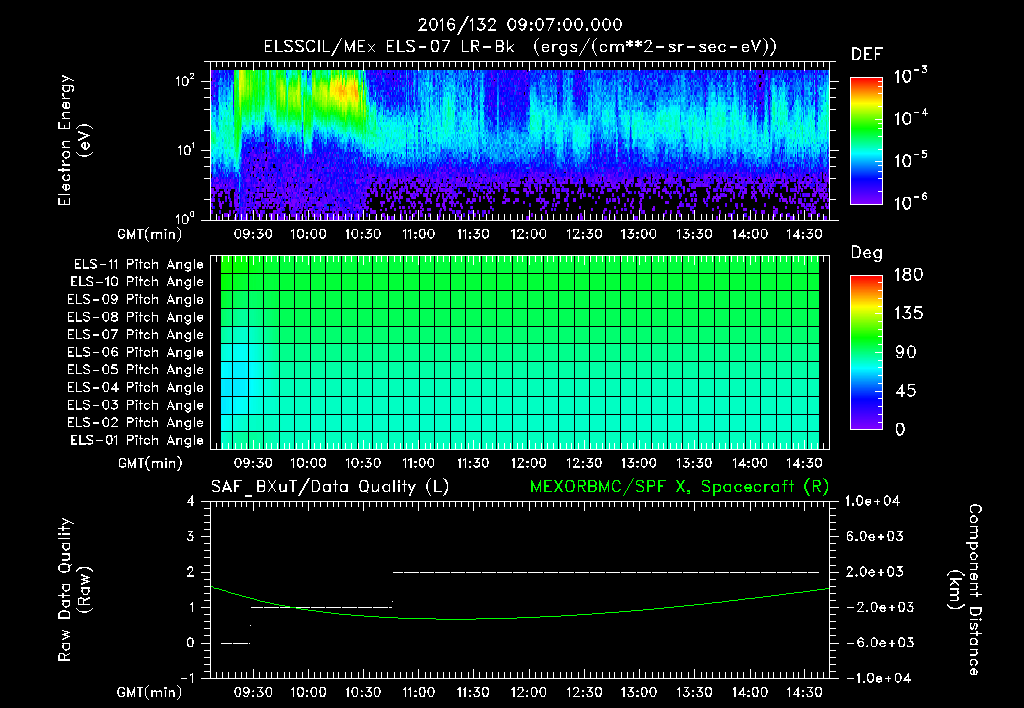Select the ELS-09 Pitch Angle row label
Screen dimensions: 1024x708
136,300
